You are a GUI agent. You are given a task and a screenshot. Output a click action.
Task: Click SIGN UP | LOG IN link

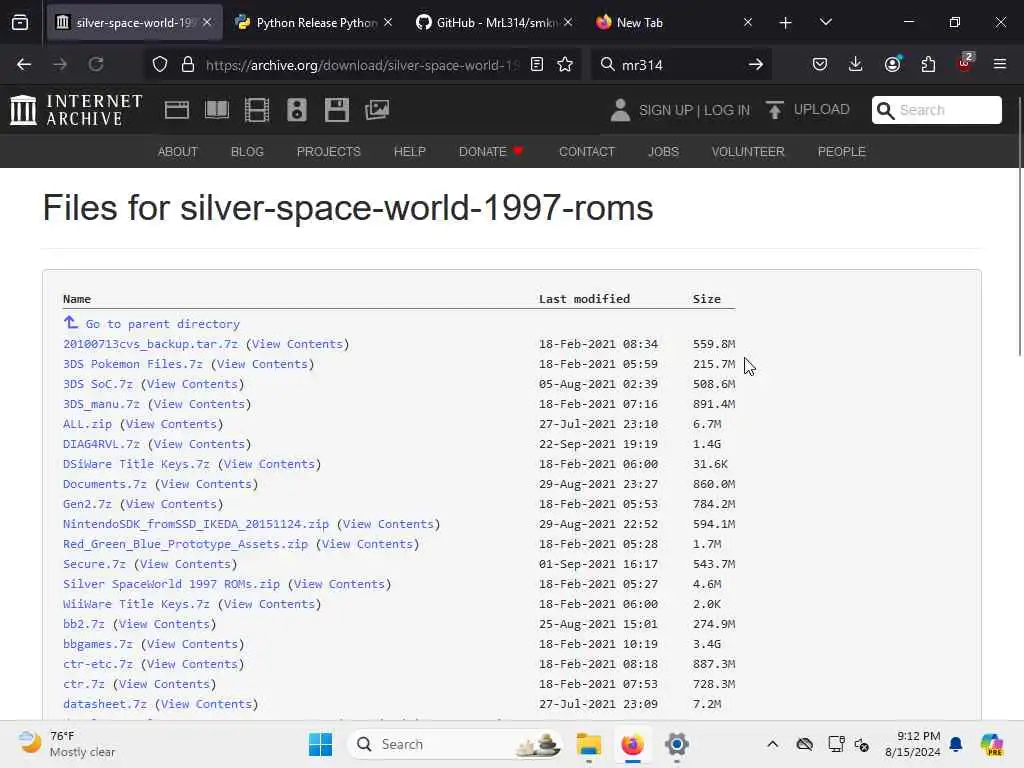pyautogui.click(x=694, y=110)
